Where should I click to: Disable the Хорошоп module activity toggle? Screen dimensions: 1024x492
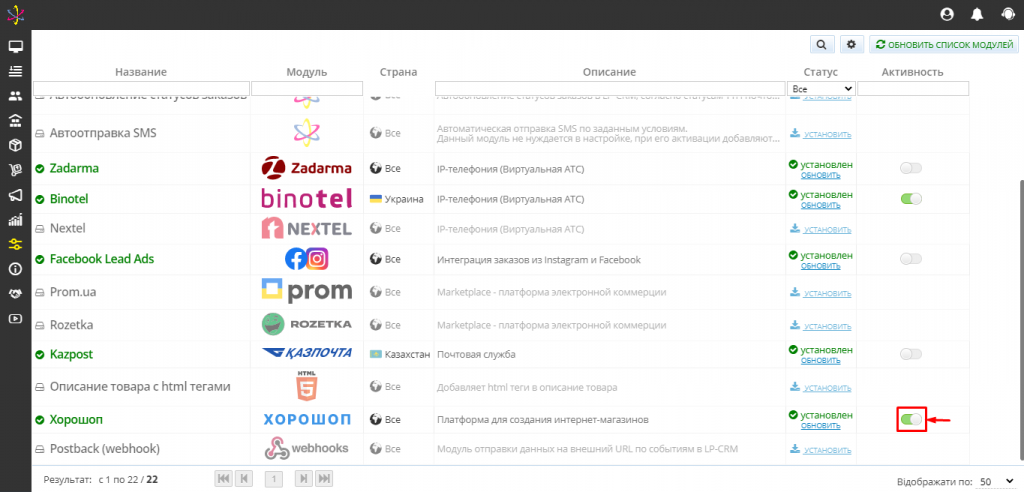911,419
